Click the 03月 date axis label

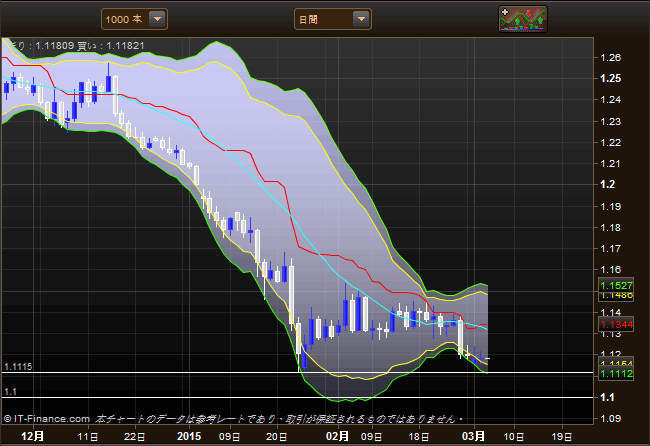tap(473, 436)
